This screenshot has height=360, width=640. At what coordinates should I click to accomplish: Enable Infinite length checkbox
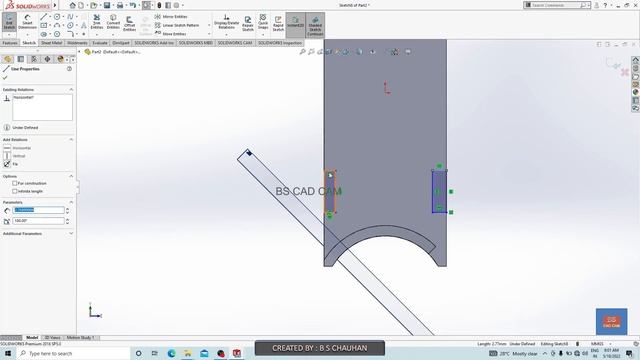(15, 191)
